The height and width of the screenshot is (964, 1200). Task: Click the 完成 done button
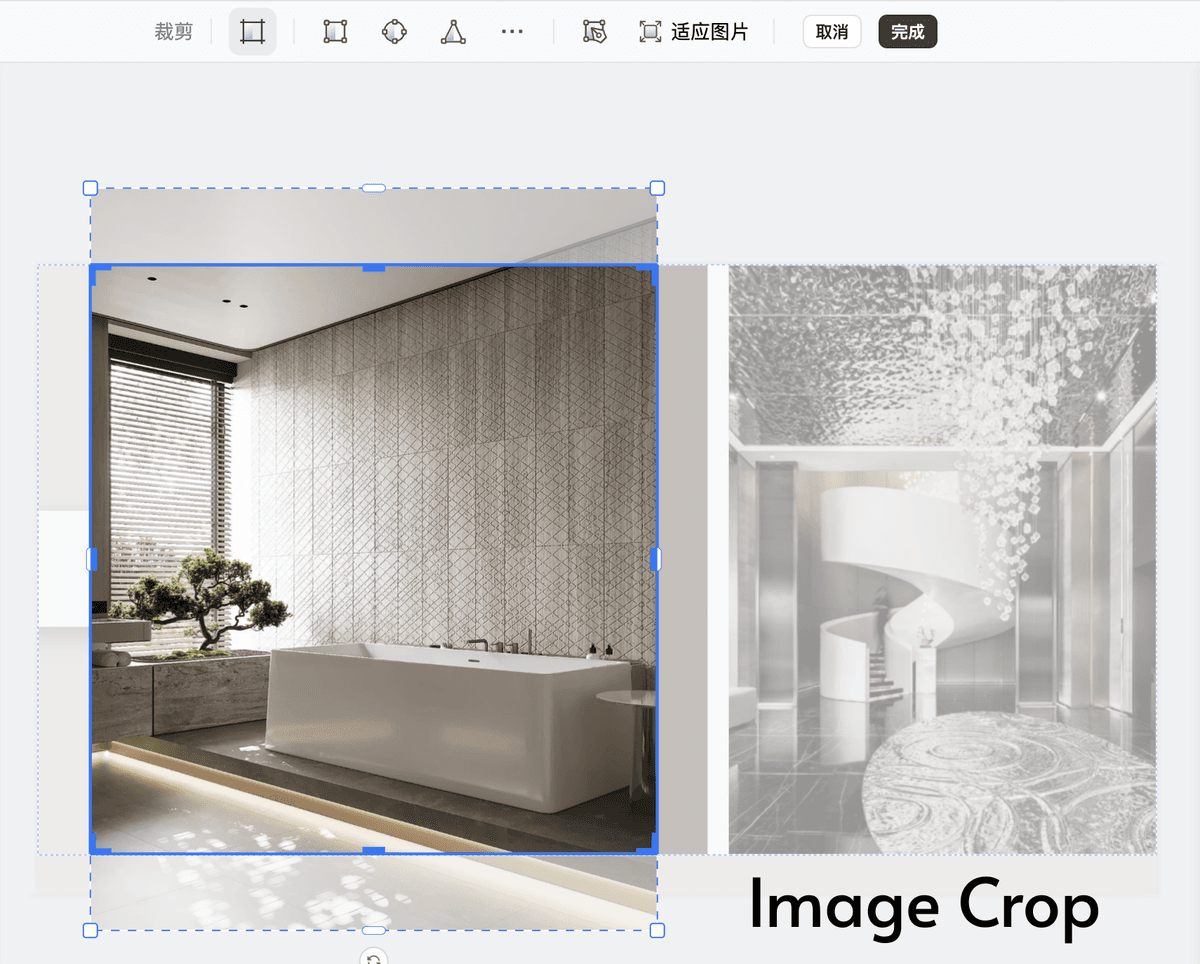coord(908,32)
